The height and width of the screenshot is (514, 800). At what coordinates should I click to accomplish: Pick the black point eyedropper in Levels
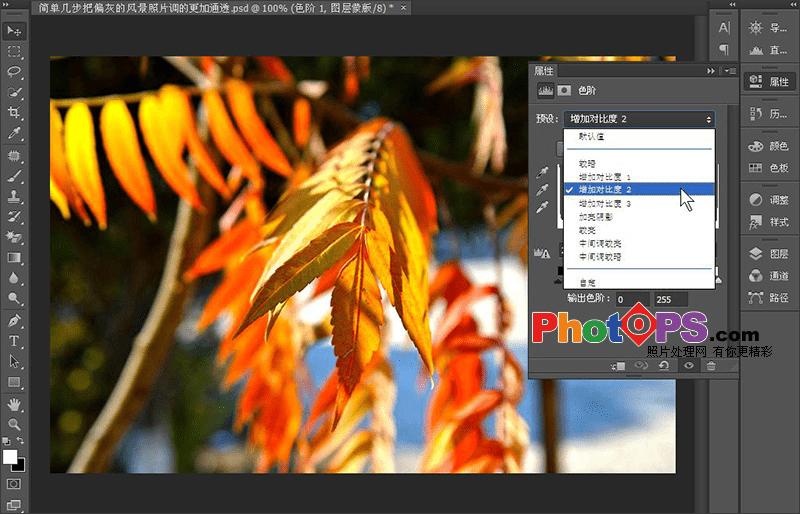click(x=542, y=173)
